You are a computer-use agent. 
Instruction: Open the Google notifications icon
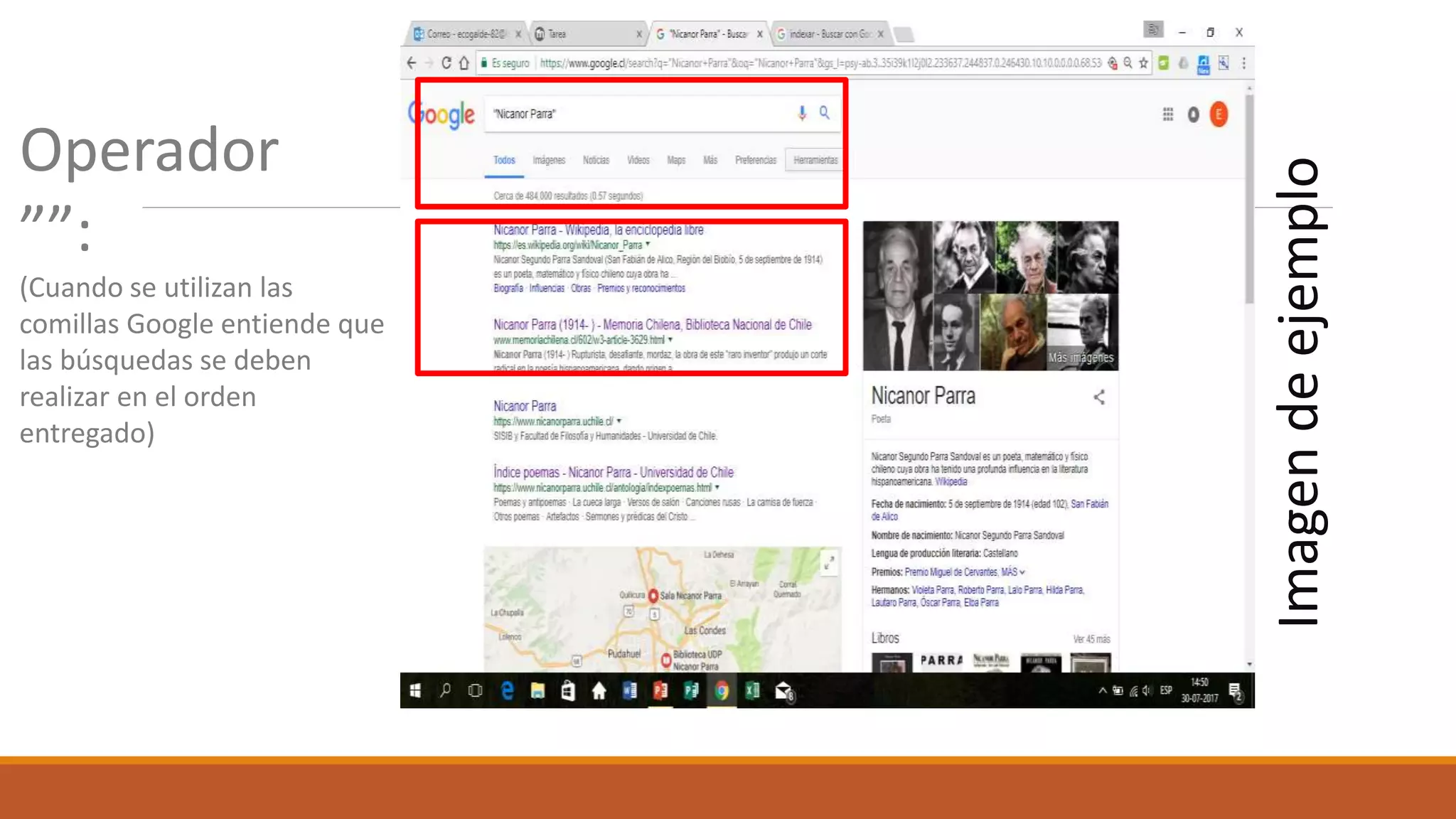(x=1194, y=114)
